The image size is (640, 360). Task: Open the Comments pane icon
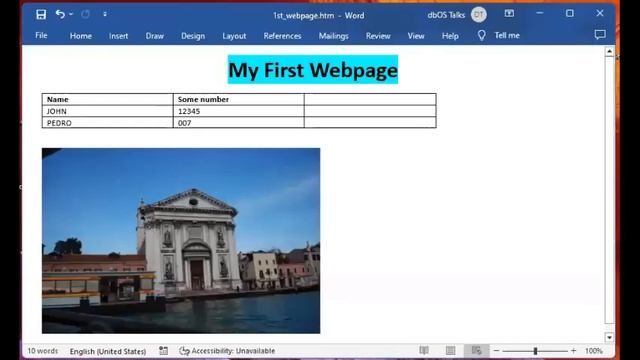(x=600, y=35)
